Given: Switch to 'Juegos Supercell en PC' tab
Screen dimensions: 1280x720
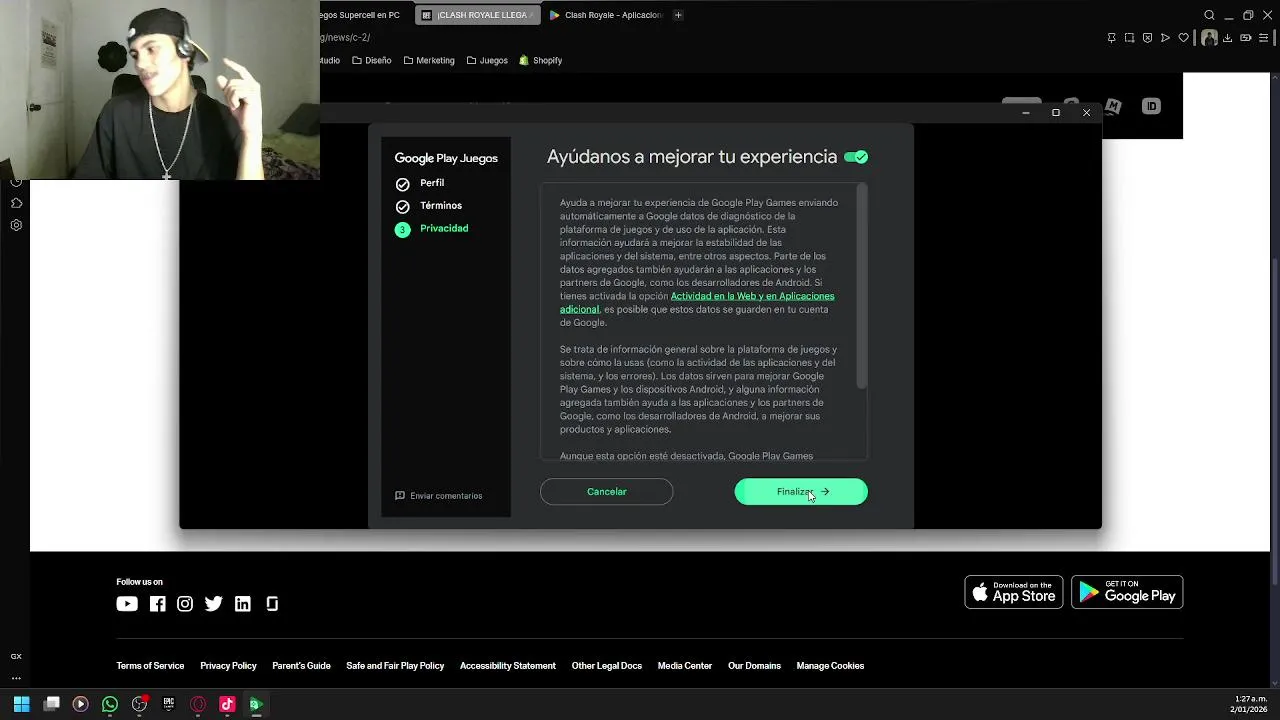Looking at the screenshot, I should tap(360, 15).
